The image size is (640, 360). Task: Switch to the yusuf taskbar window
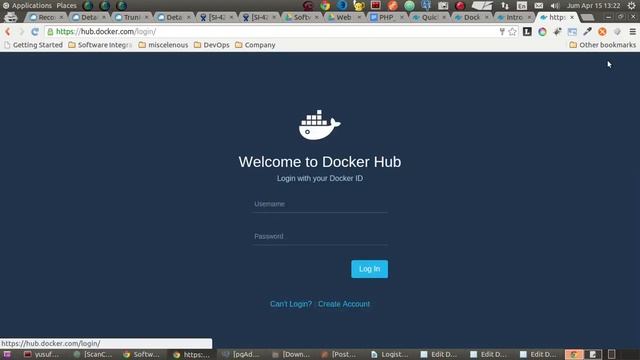tap(42, 354)
